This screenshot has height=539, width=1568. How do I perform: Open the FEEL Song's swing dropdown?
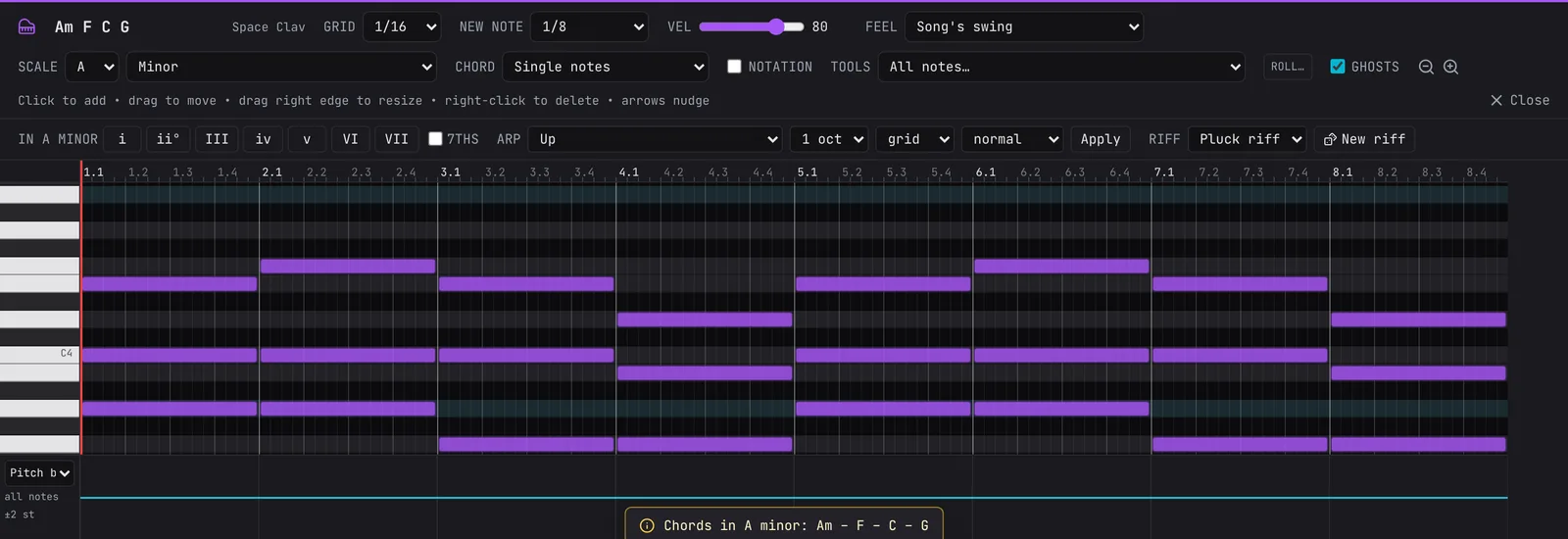(1024, 26)
